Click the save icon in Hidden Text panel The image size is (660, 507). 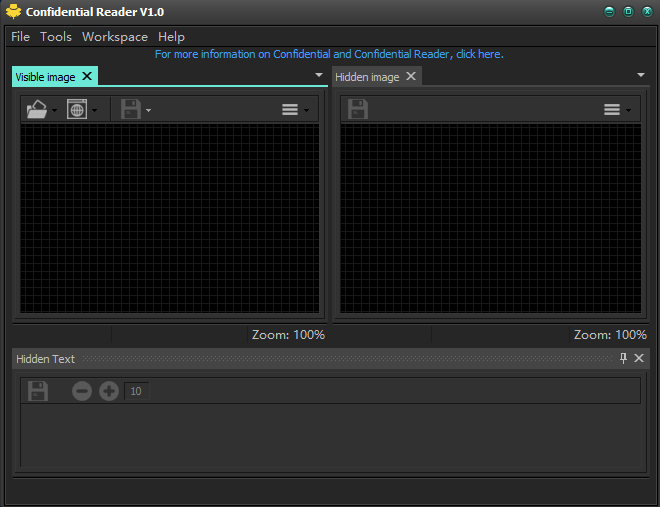click(38, 391)
